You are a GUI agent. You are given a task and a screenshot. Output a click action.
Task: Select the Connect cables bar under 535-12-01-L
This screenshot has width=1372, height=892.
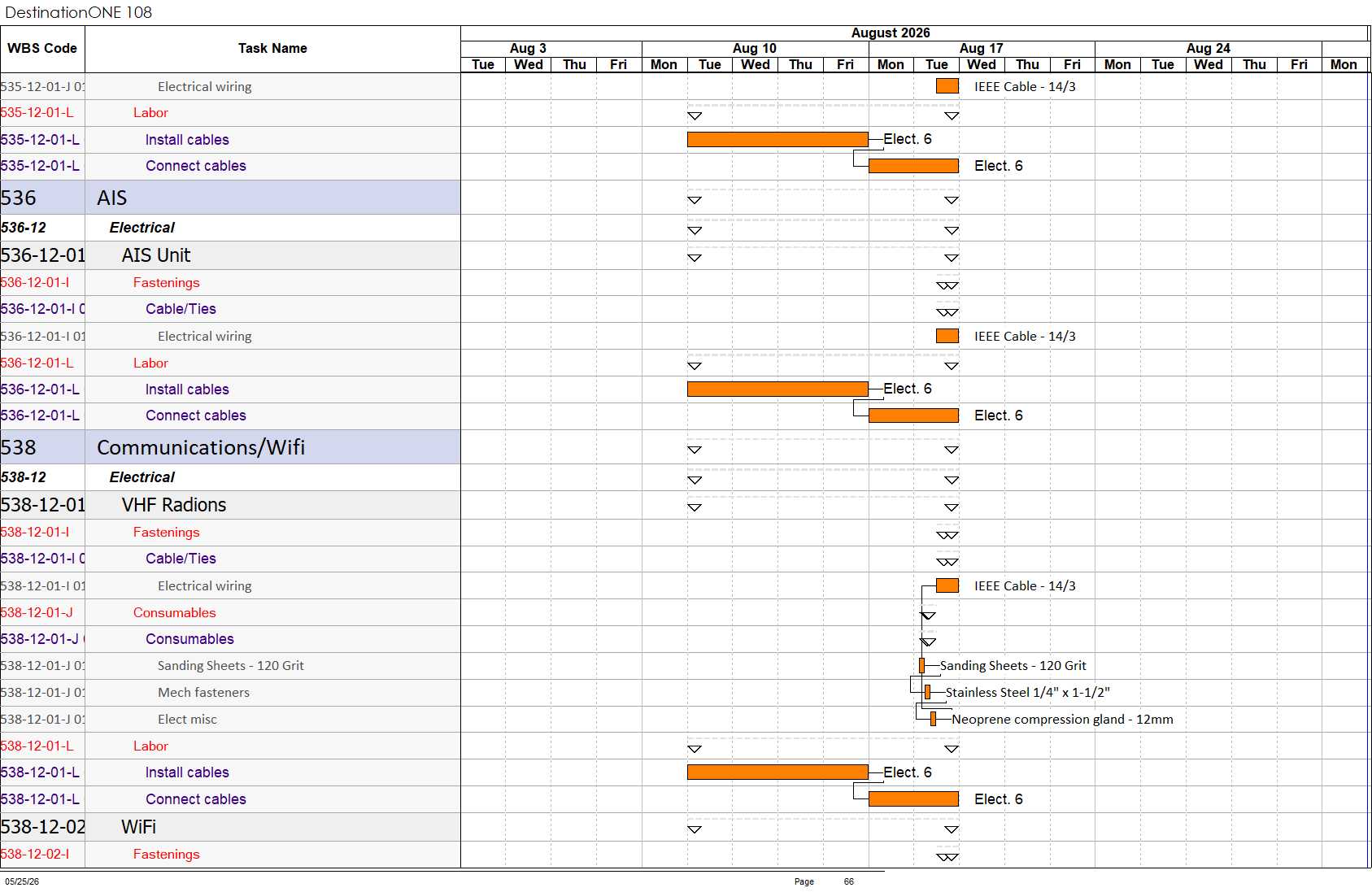click(913, 166)
